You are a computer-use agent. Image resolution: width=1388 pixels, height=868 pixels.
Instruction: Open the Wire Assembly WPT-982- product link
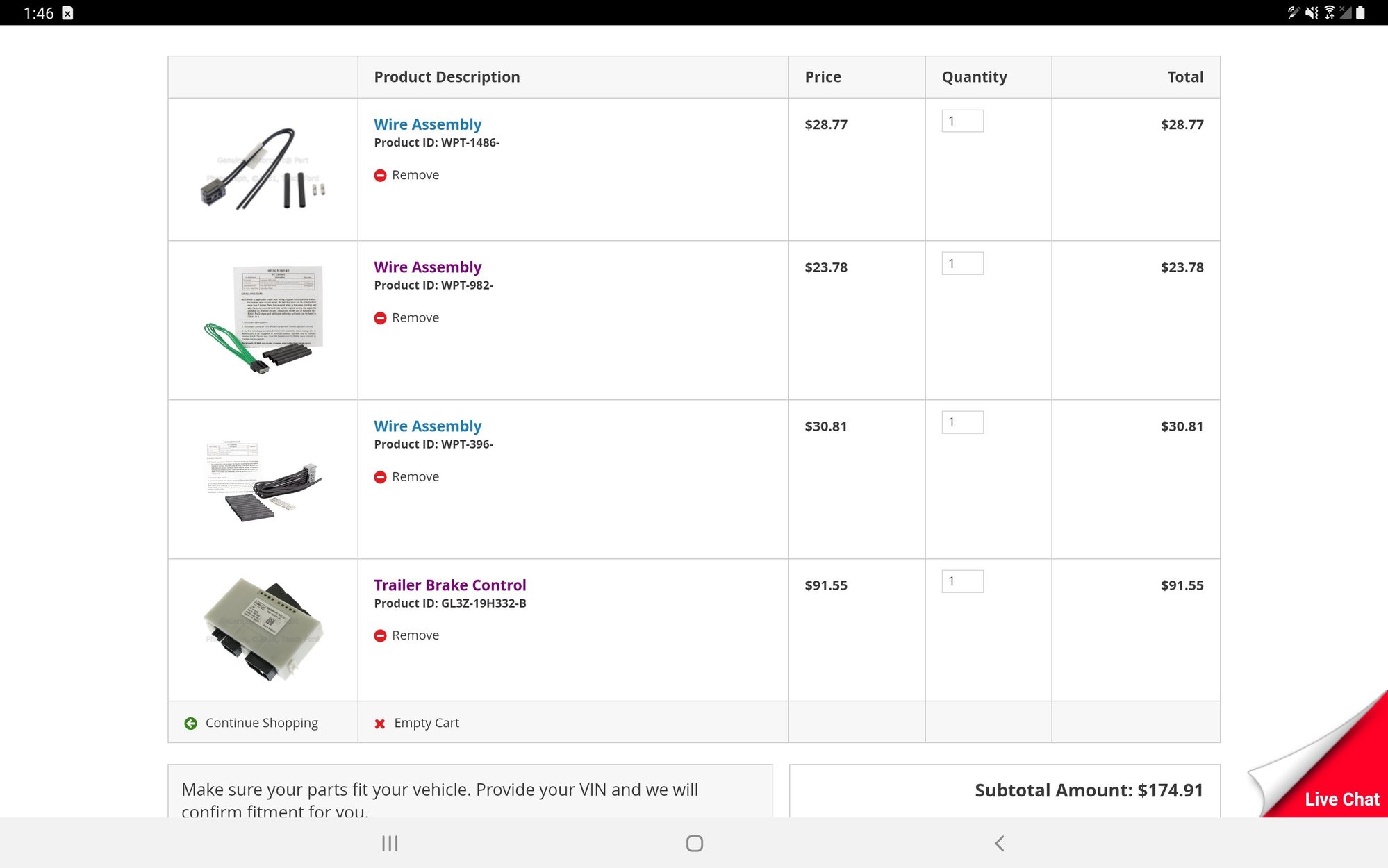tap(427, 267)
